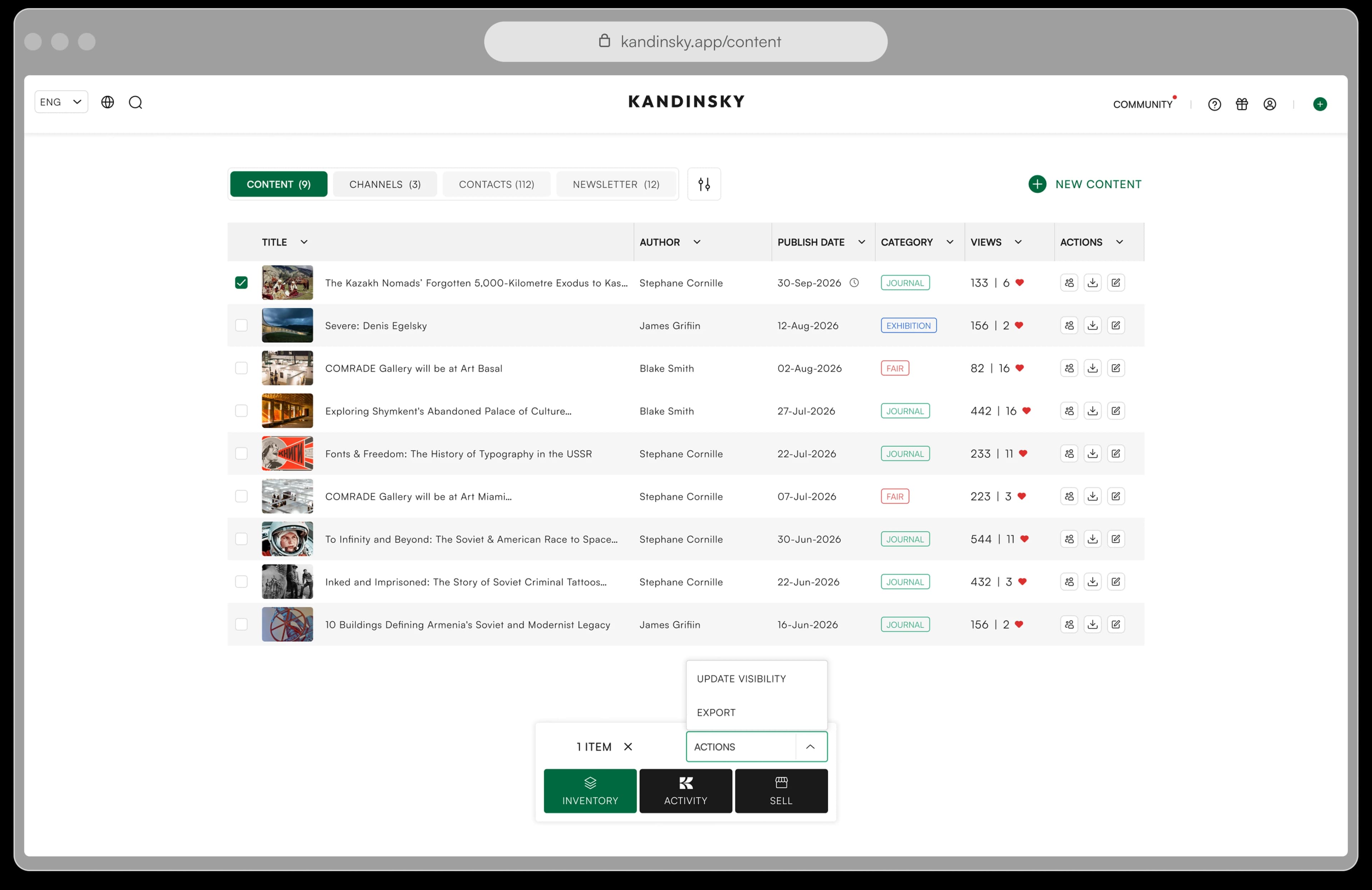
Task: Select the 10 Buildings Armenia checkbox
Action: (x=241, y=624)
